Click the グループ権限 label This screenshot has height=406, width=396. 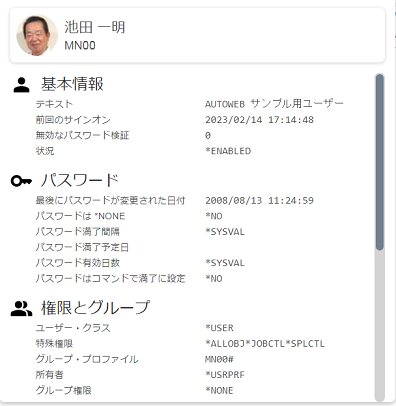coord(63,390)
